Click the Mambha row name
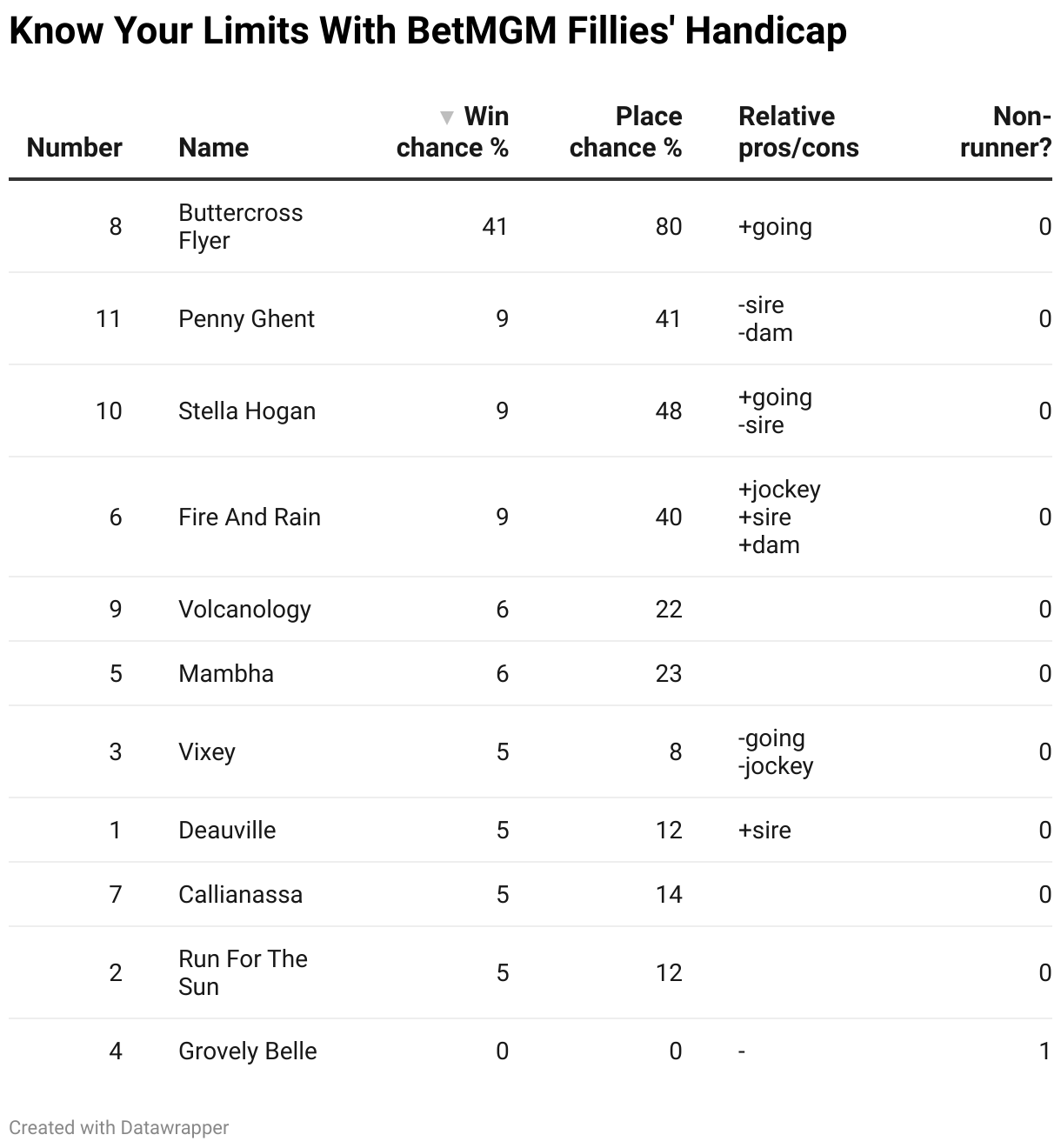This screenshot has height=1148, width=1061. [x=226, y=673]
